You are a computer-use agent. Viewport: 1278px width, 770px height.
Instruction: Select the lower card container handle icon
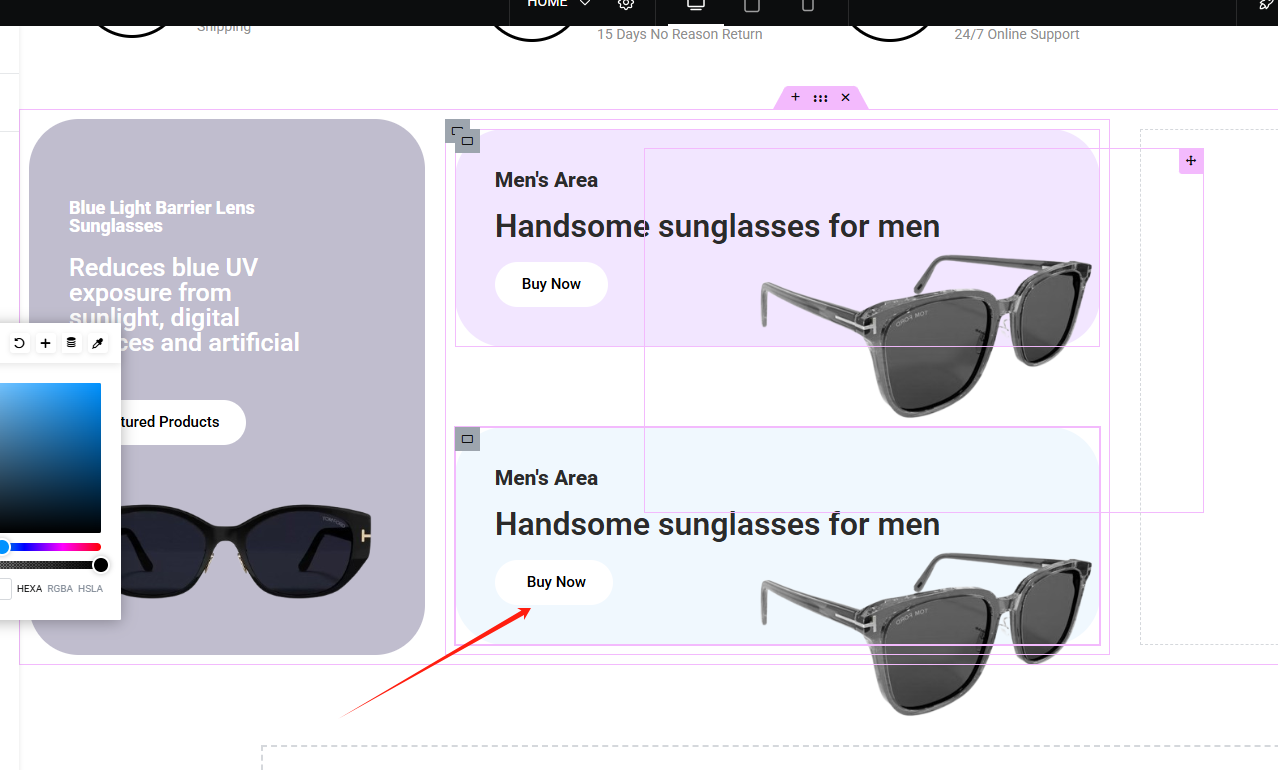pos(467,439)
